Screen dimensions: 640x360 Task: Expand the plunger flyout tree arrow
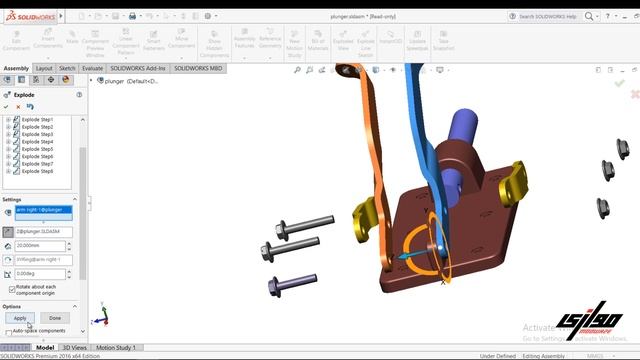coord(91,80)
